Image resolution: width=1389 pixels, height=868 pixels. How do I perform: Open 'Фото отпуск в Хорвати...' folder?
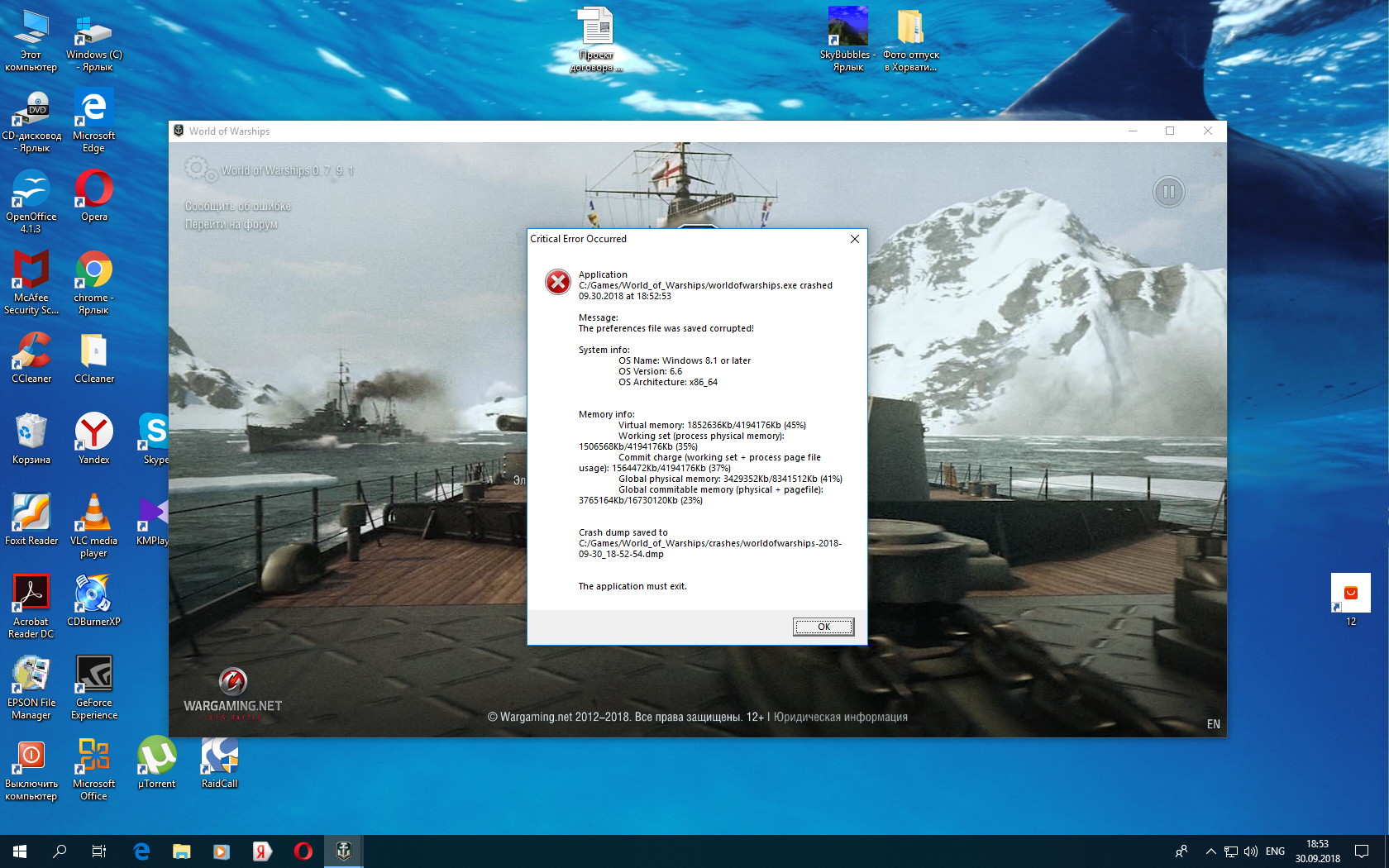(911, 41)
